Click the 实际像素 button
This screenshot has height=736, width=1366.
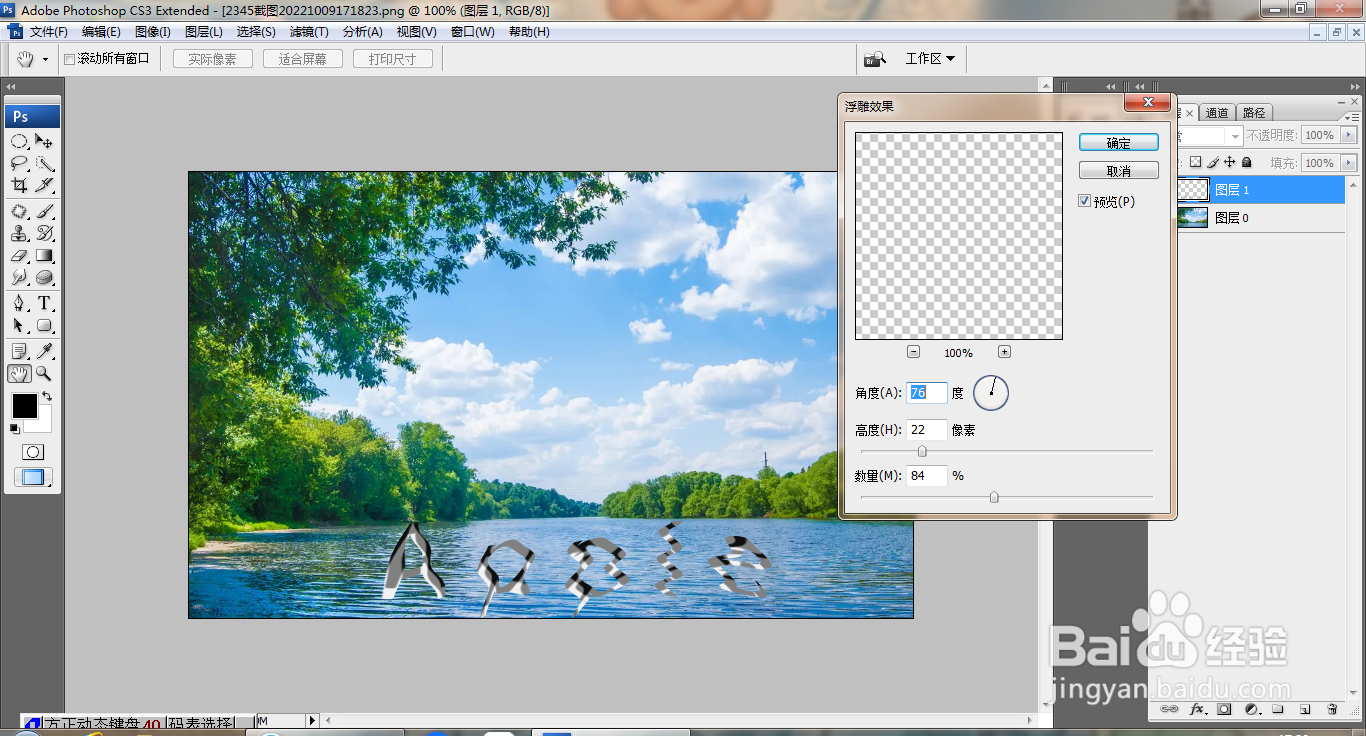click(212, 59)
